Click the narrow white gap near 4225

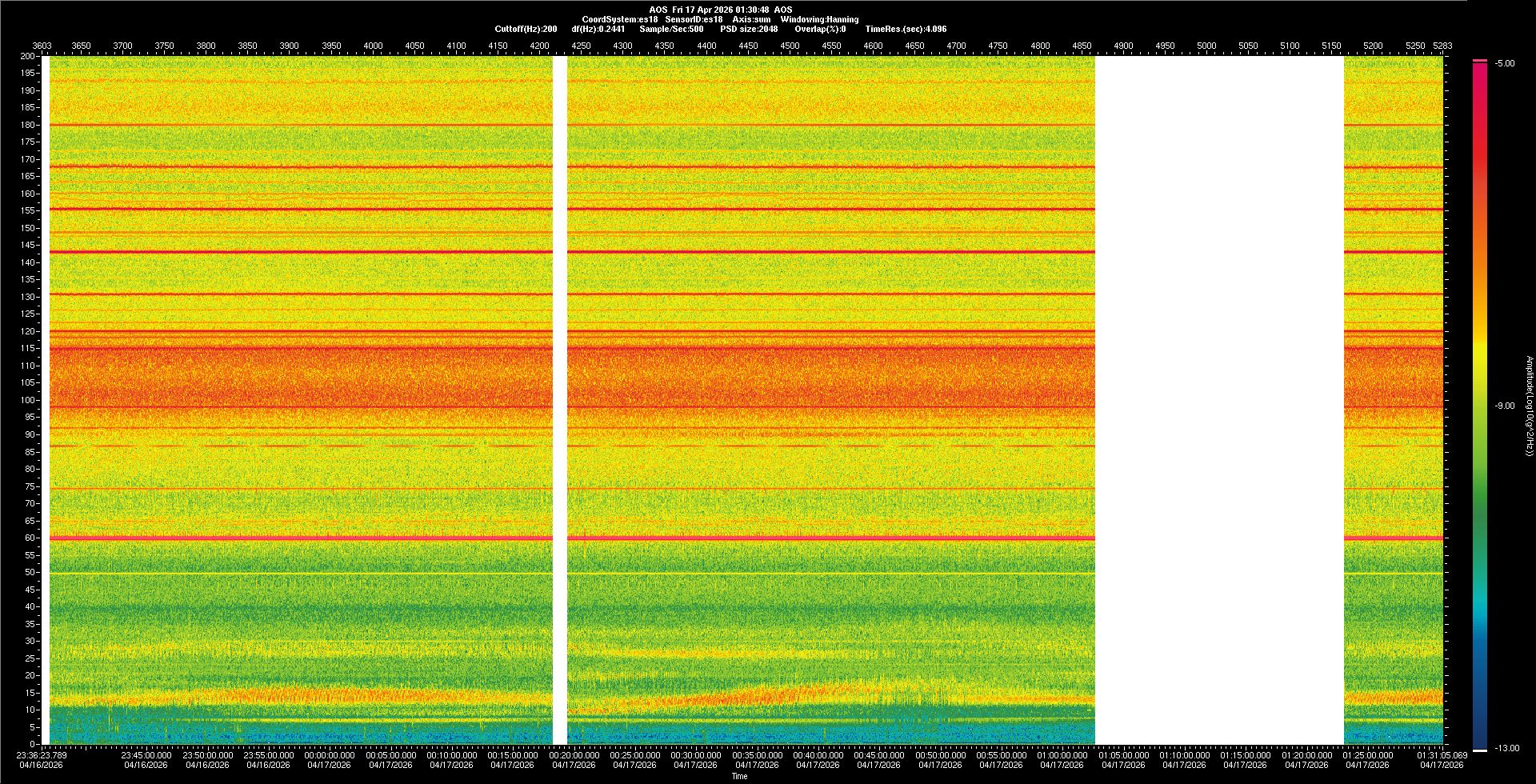coord(560,400)
